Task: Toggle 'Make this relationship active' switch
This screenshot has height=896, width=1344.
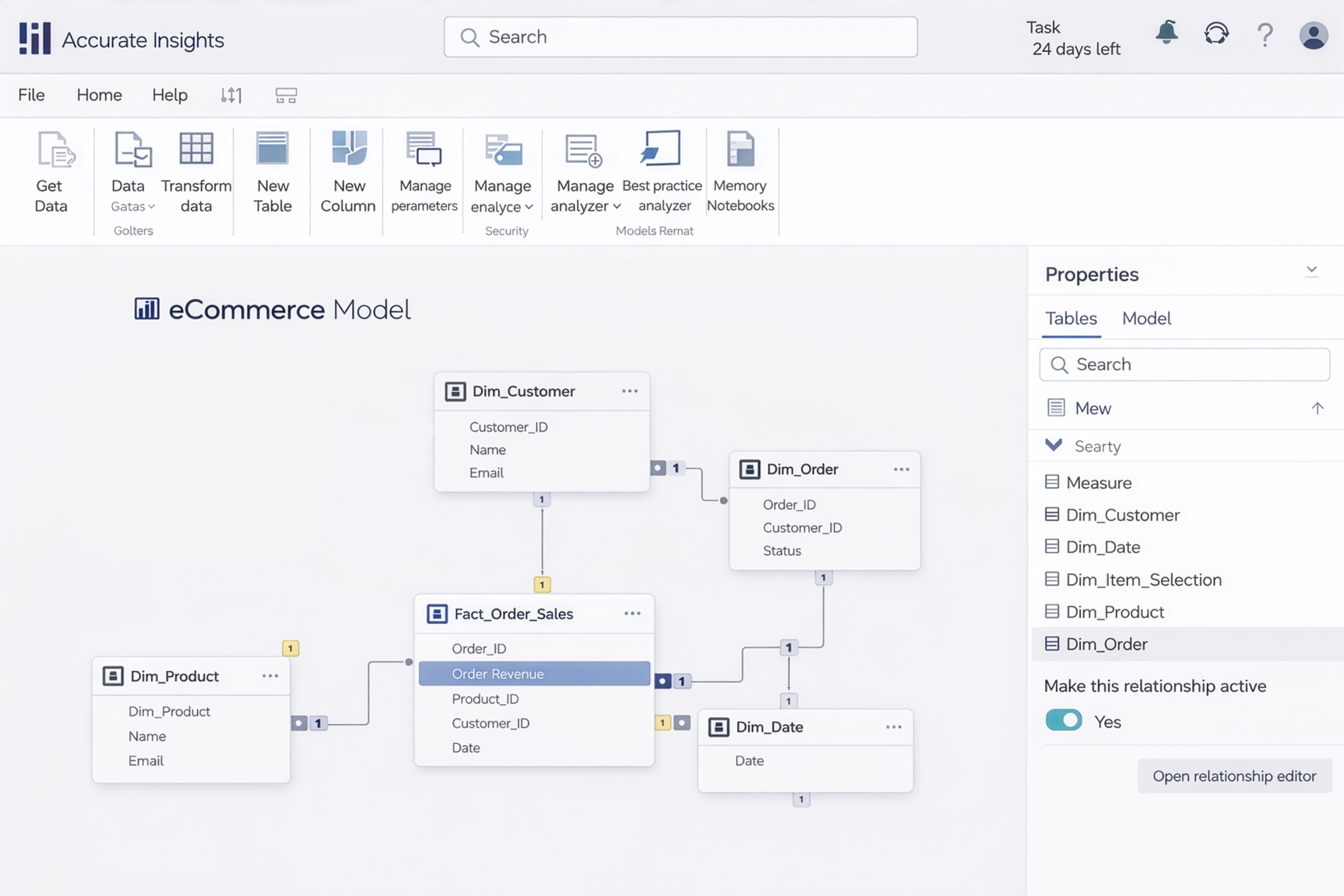Action: tap(1063, 720)
